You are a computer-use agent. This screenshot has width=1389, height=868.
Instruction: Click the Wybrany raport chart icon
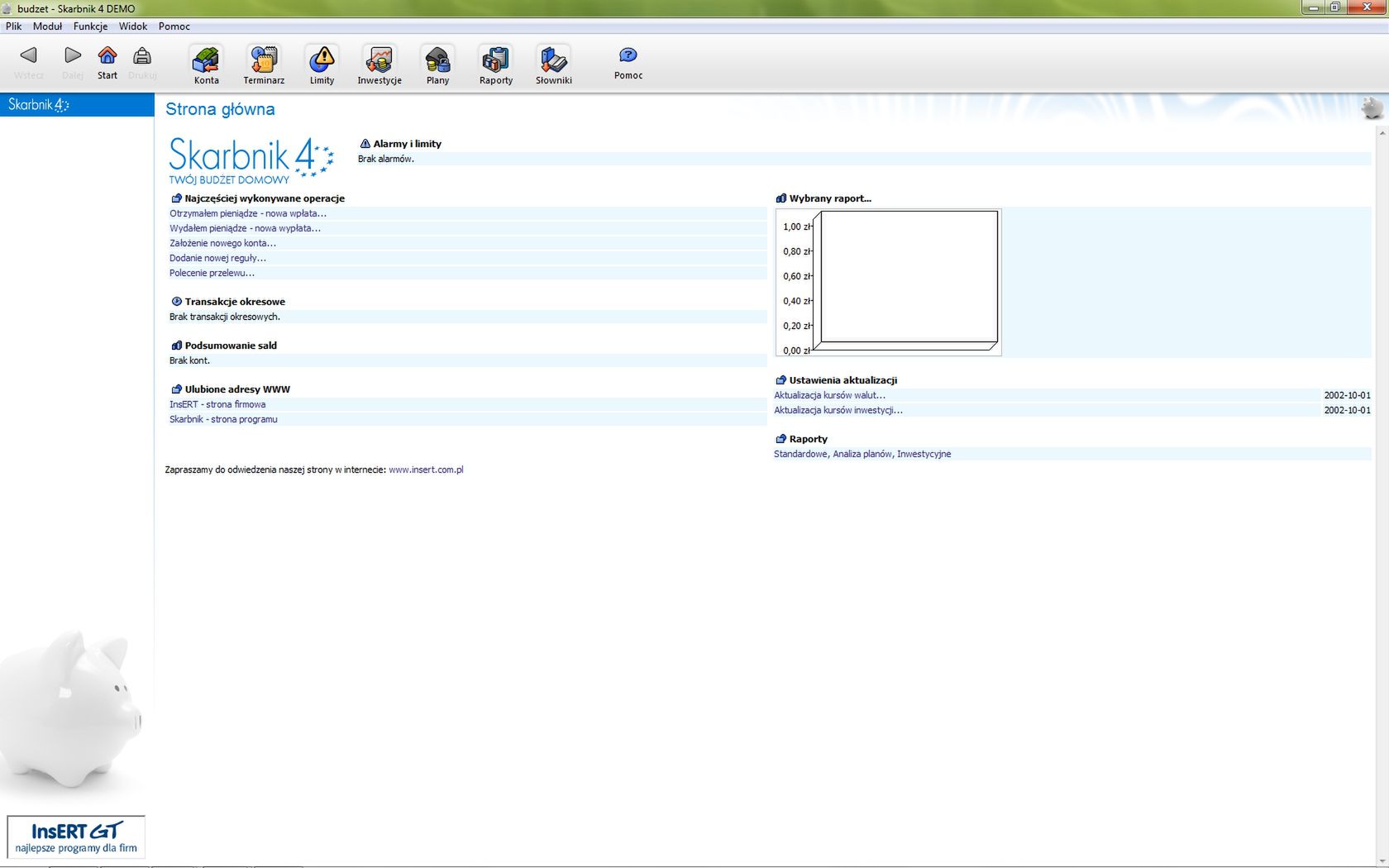coord(780,198)
